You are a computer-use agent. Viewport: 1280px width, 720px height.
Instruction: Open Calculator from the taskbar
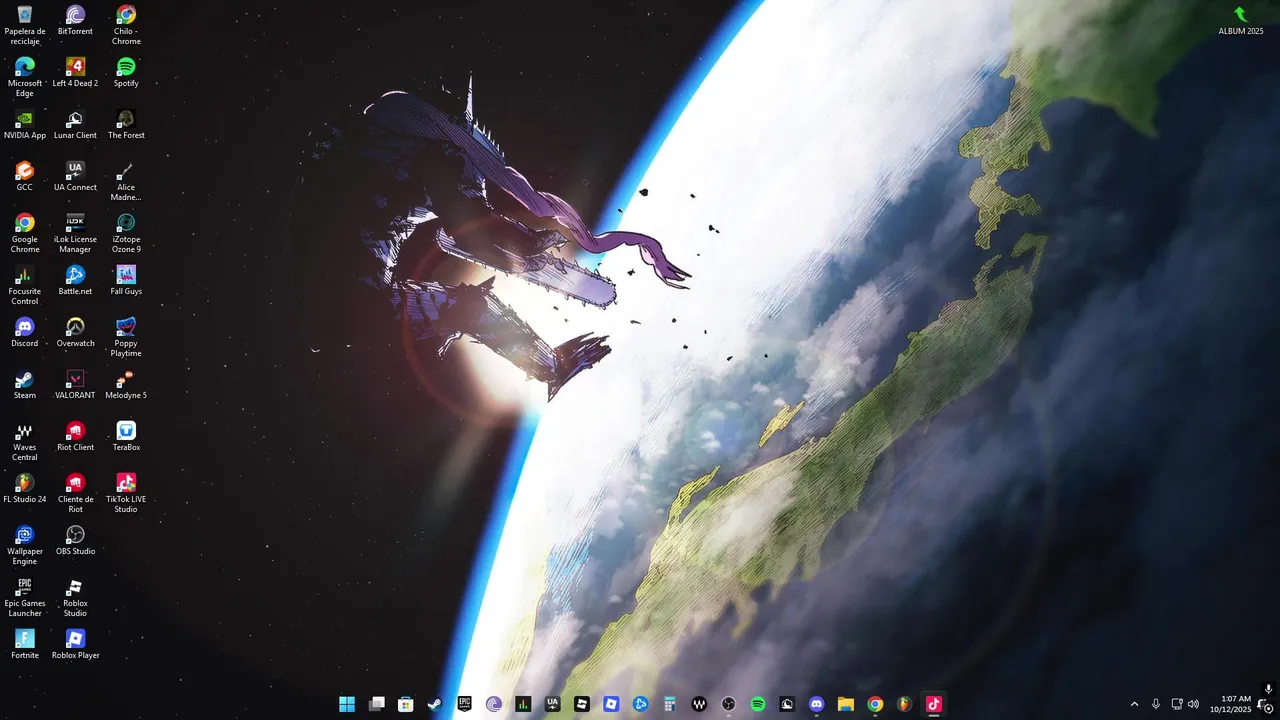click(x=669, y=704)
